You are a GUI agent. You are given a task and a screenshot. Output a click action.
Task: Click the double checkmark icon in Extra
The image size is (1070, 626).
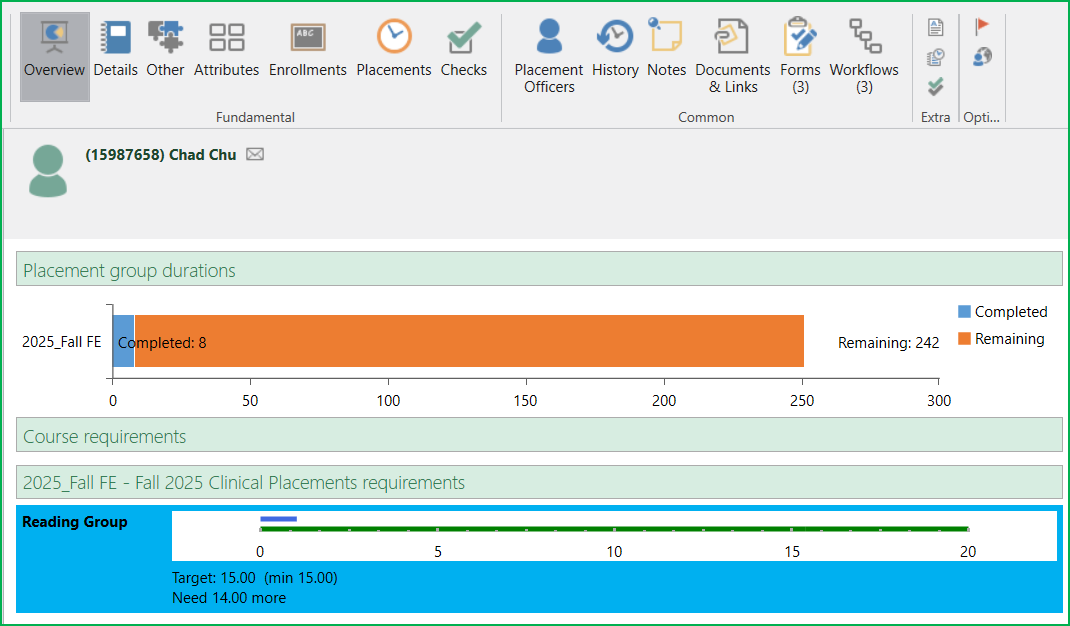(936, 87)
